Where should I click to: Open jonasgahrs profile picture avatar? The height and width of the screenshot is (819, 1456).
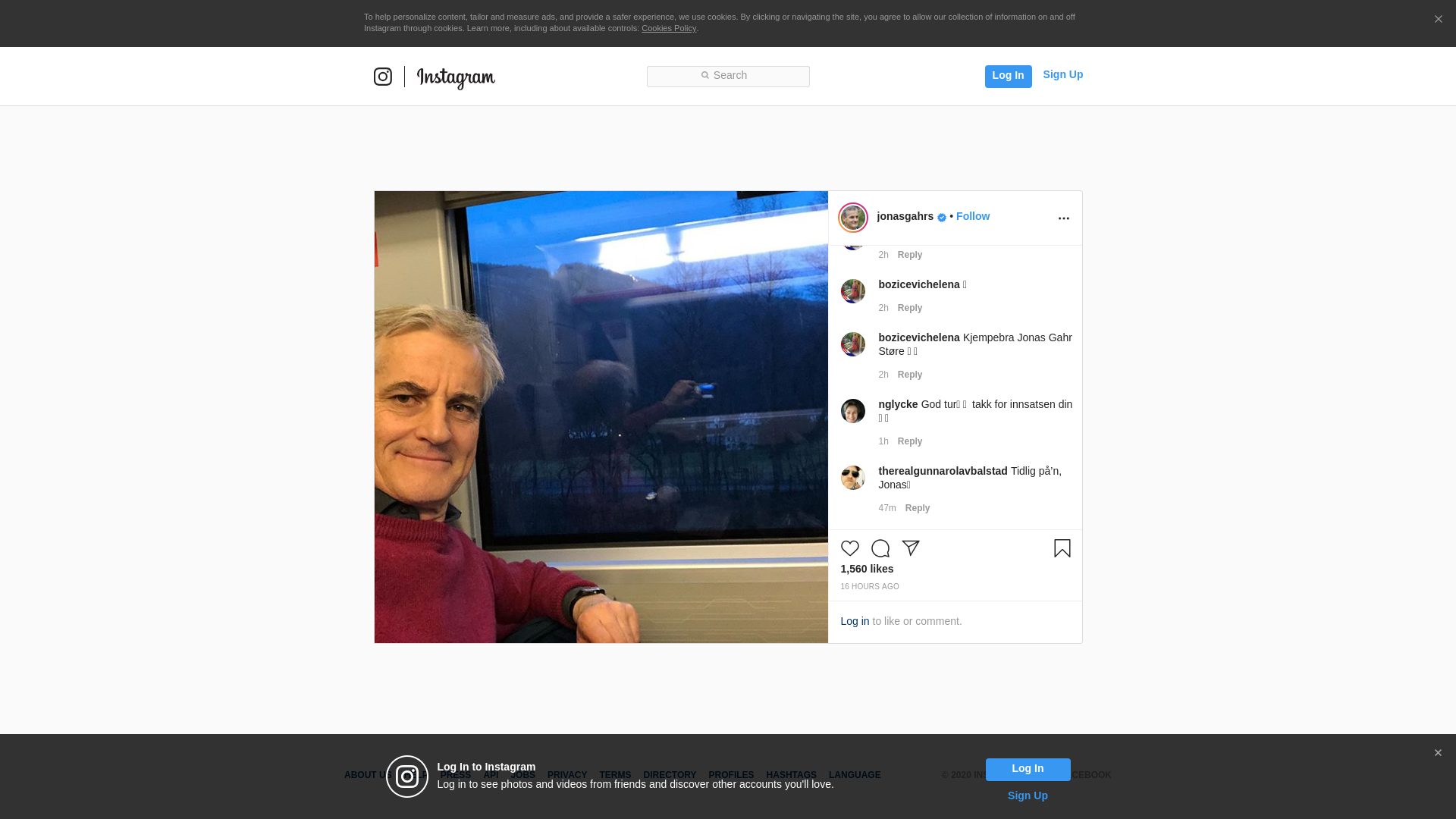tap(852, 218)
